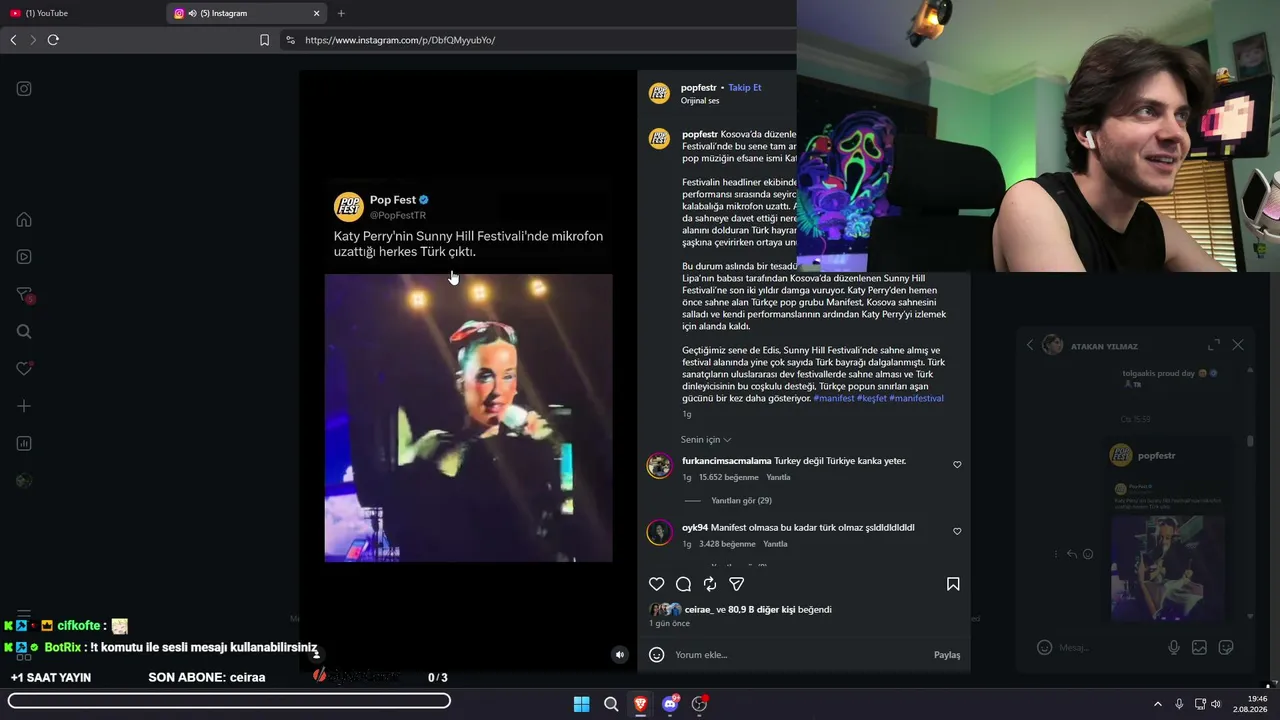Reply to furkancimsacmalama via Yanıtla
Image resolution: width=1280 pixels, height=720 pixels.
(778, 478)
